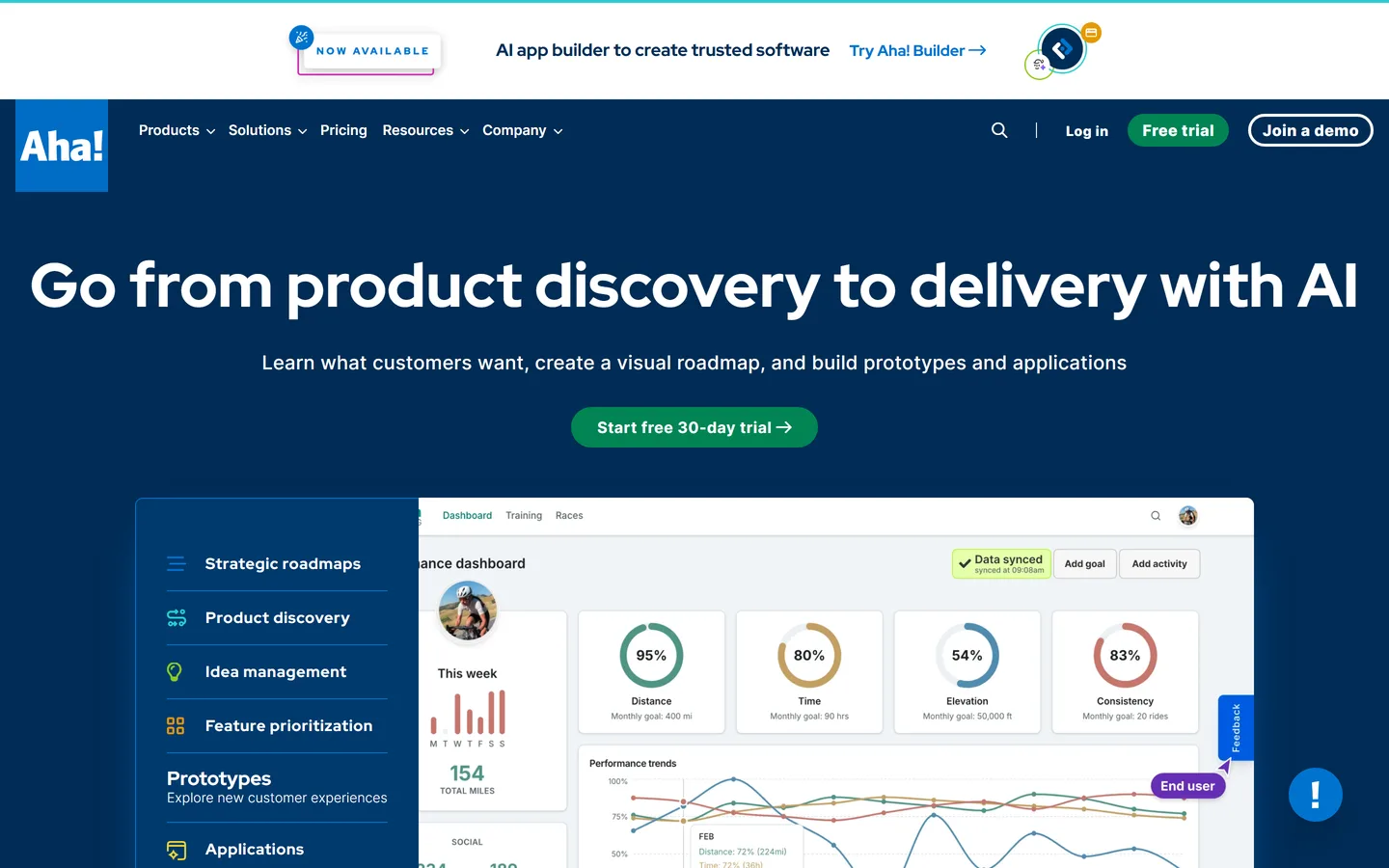Select Product discovery in the sidebar
This screenshot has height=868, width=1389.
(x=277, y=618)
